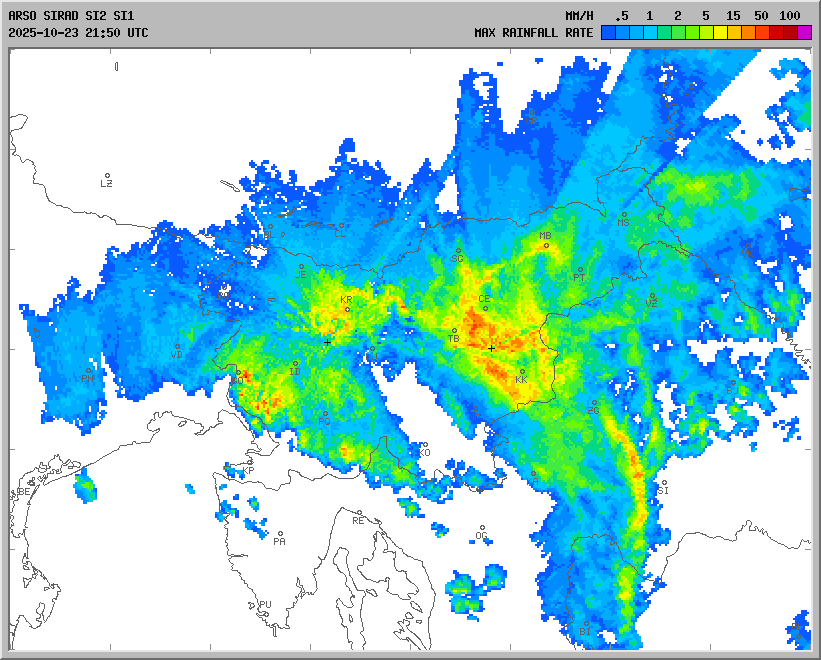Viewport: 821px width, 660px height.
Task: Select the SI location marker
Action: (663, 482)
